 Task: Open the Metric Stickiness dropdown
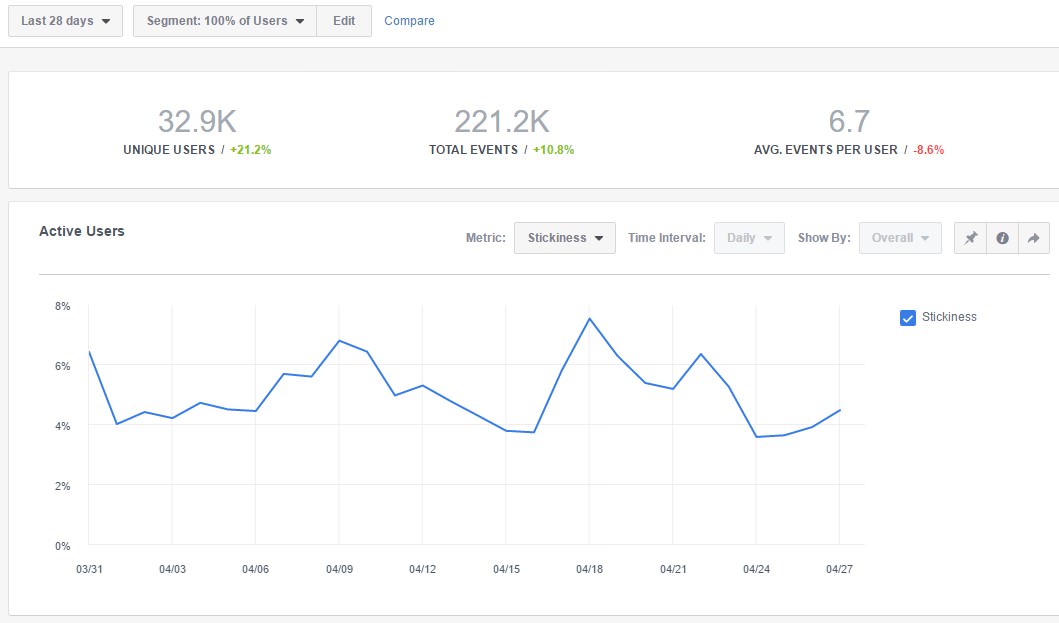point(565,238)
